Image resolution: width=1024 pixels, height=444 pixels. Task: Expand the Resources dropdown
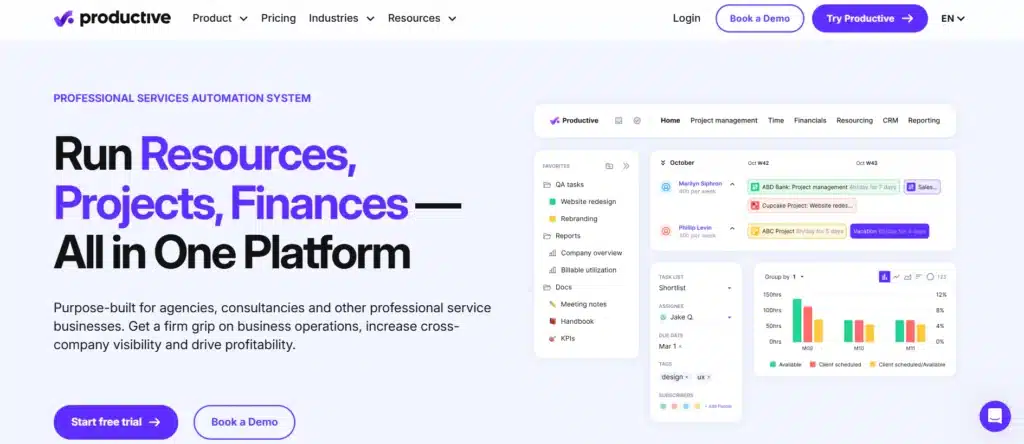click(x=422, y=18)
